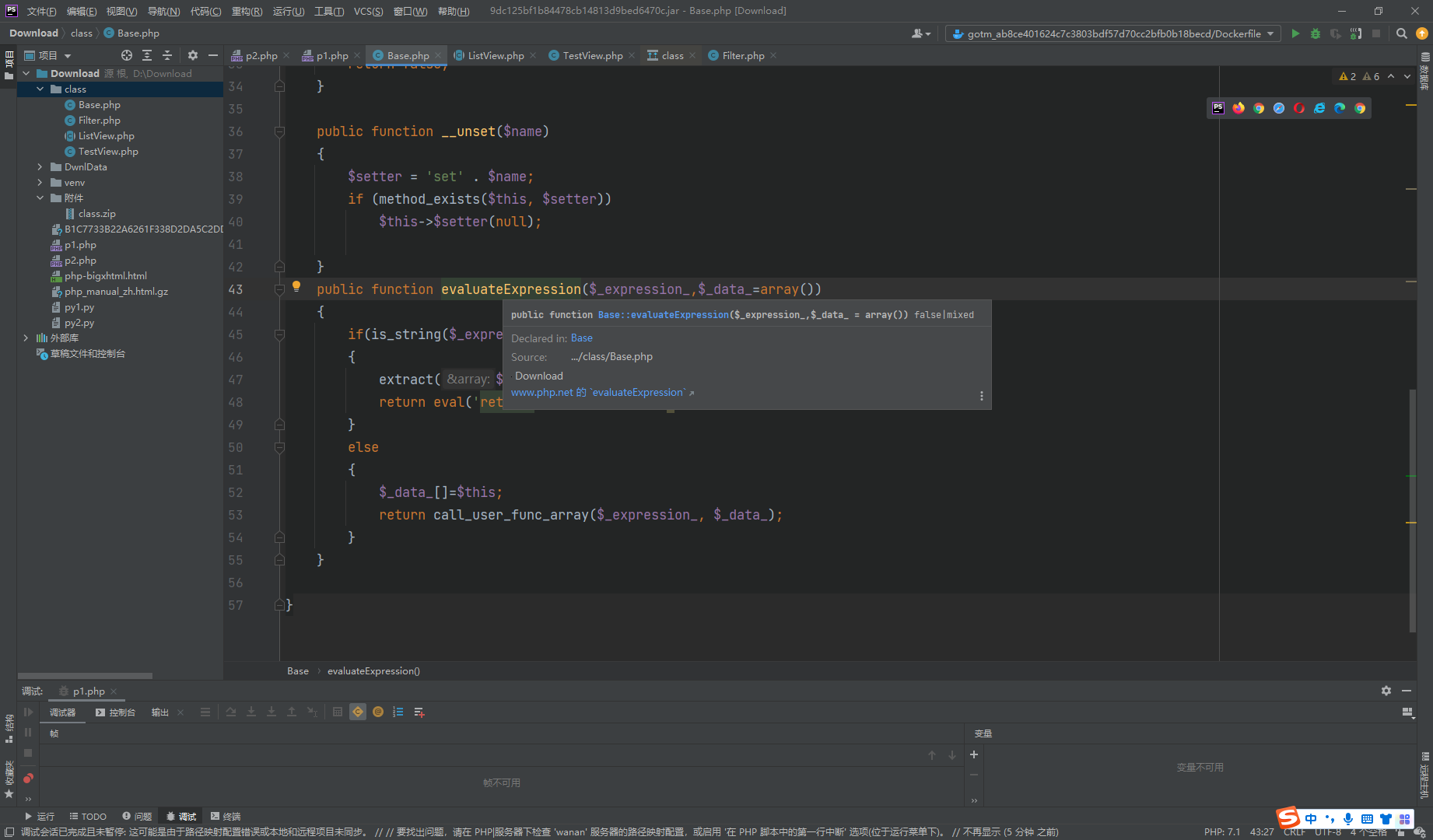The height and width of the screenshot is (840, 1433).
Task: Open run configuration Dockerfile dropdown
Action: coord(1113,33)
